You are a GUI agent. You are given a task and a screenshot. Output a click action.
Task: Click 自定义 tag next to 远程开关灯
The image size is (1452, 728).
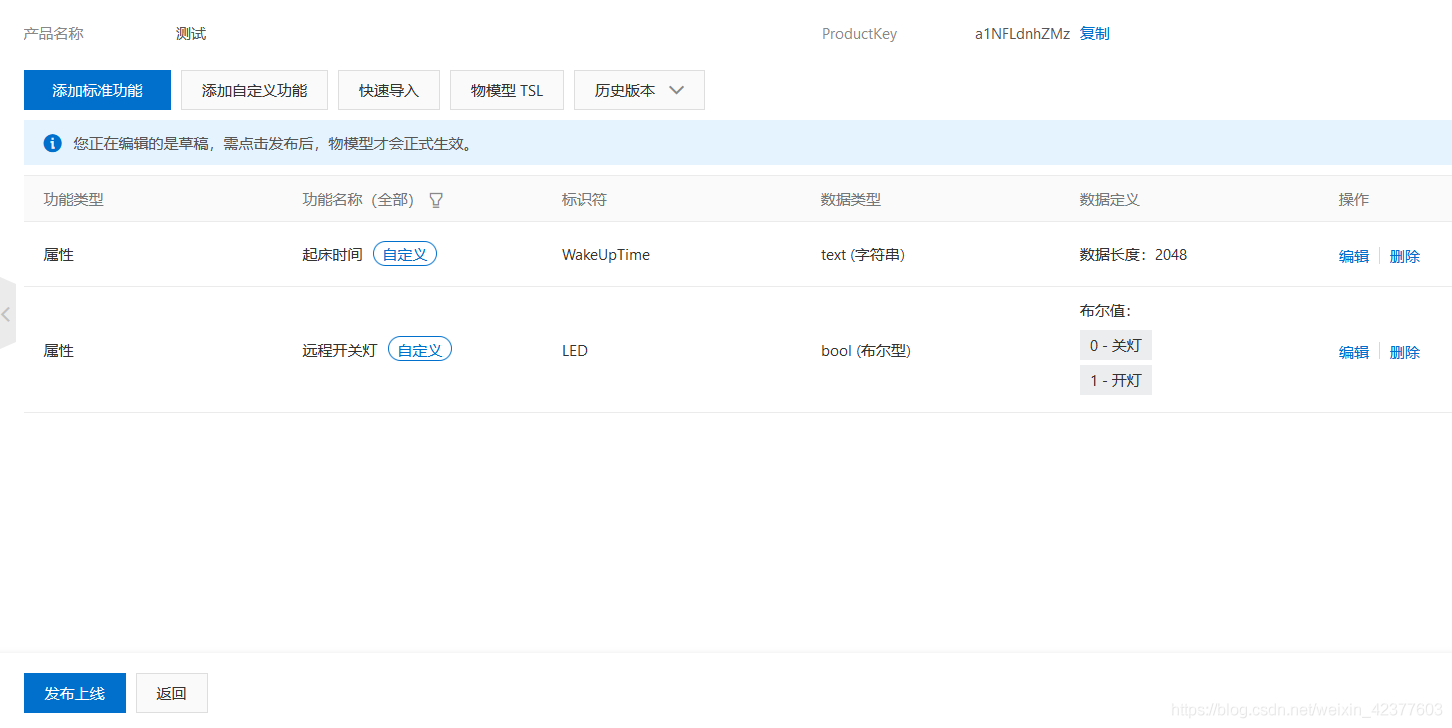pos(420,350)
